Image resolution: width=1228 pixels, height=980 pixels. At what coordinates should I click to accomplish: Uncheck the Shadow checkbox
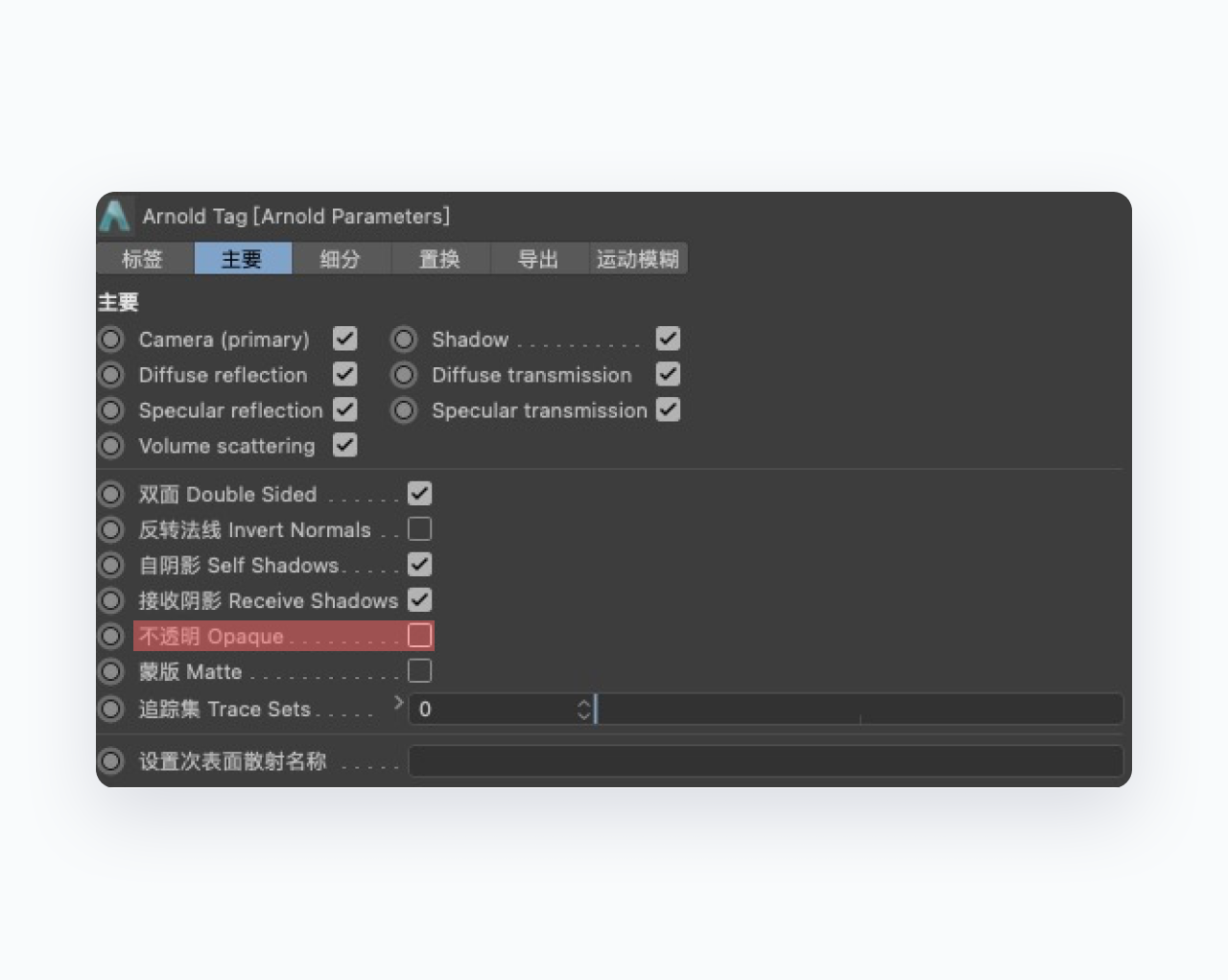coord(668,338)
